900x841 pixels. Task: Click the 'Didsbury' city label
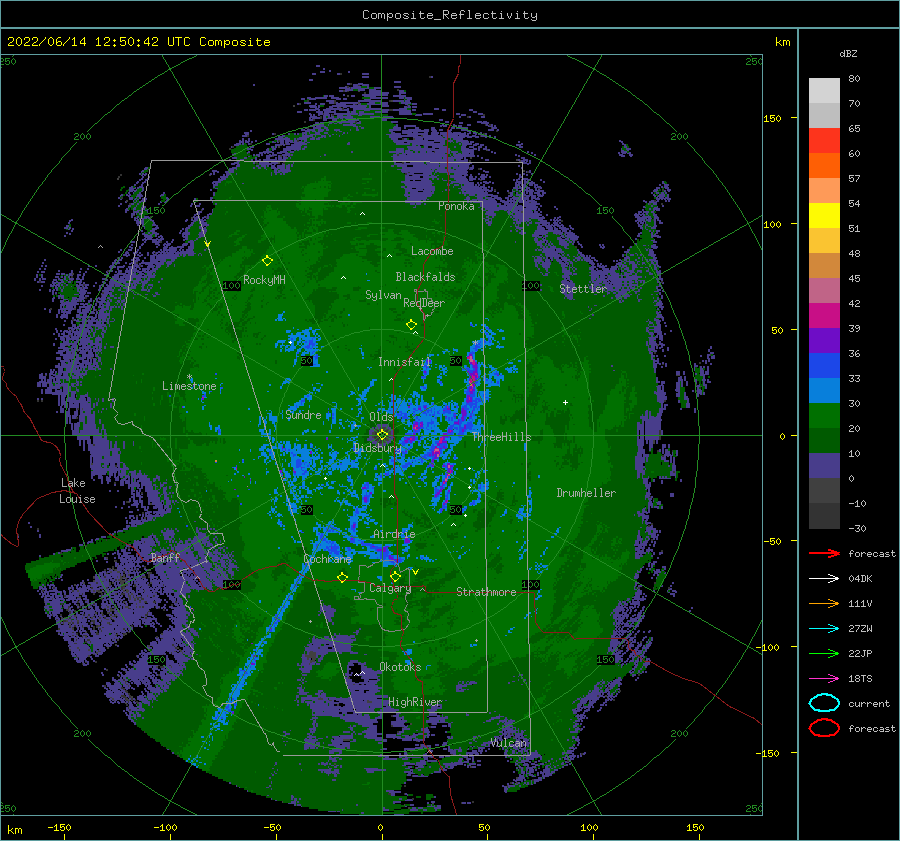point(378,448)
